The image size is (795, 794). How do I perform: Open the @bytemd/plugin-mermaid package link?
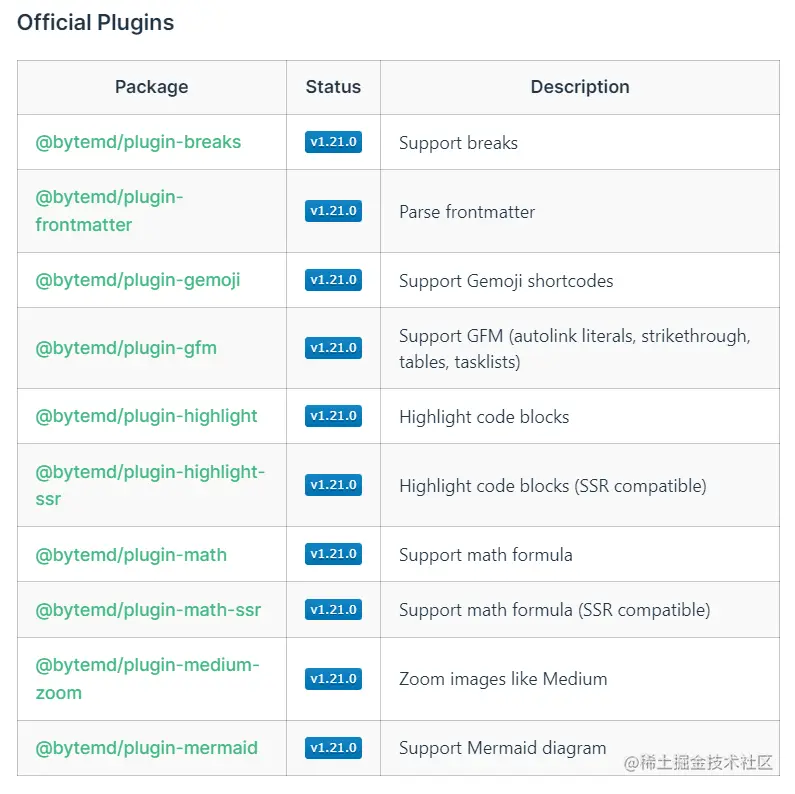tap(146, 748)
